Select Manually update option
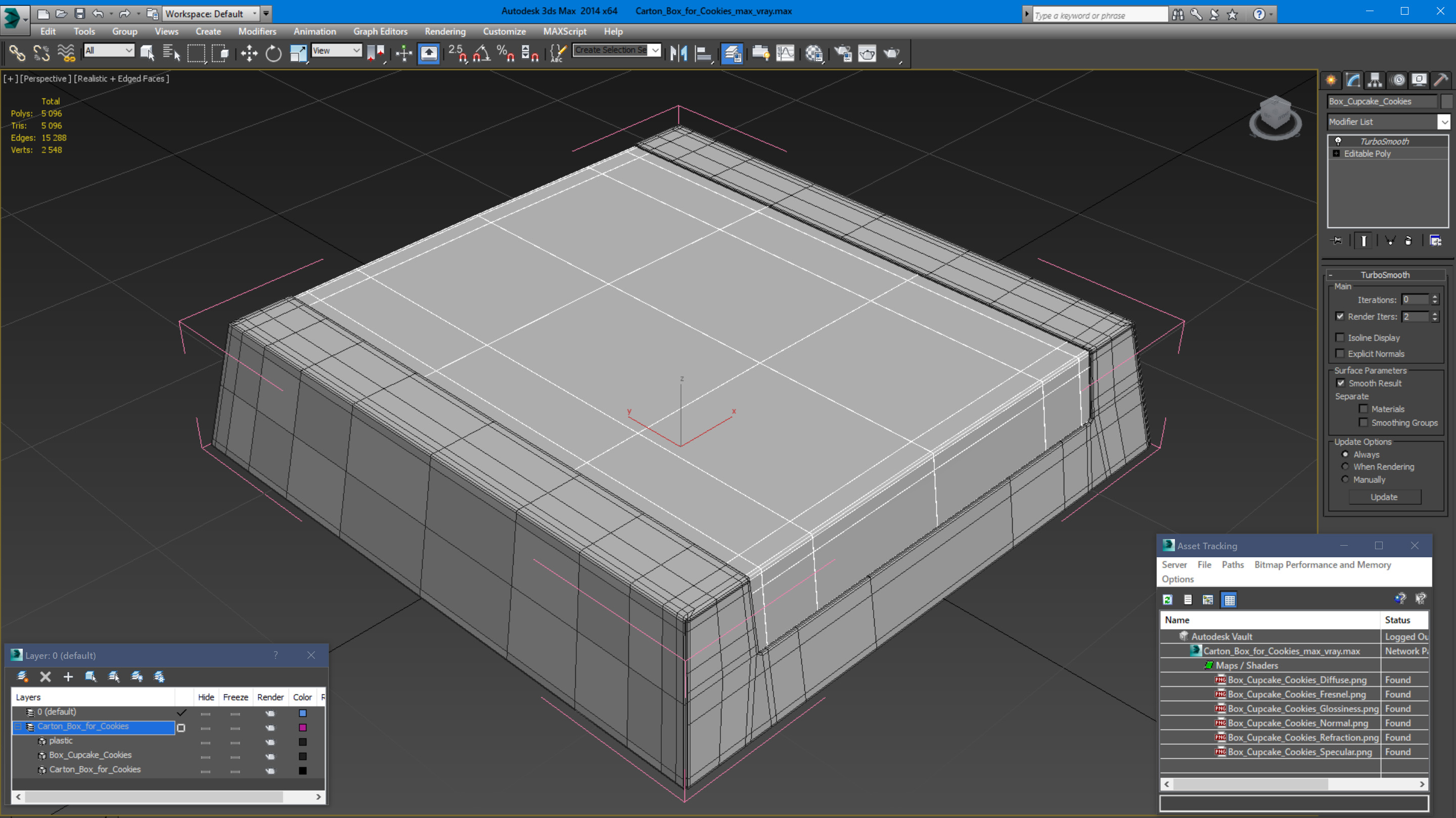The width and height of the screenshot is (1456, 818). tap(1345, 479)
